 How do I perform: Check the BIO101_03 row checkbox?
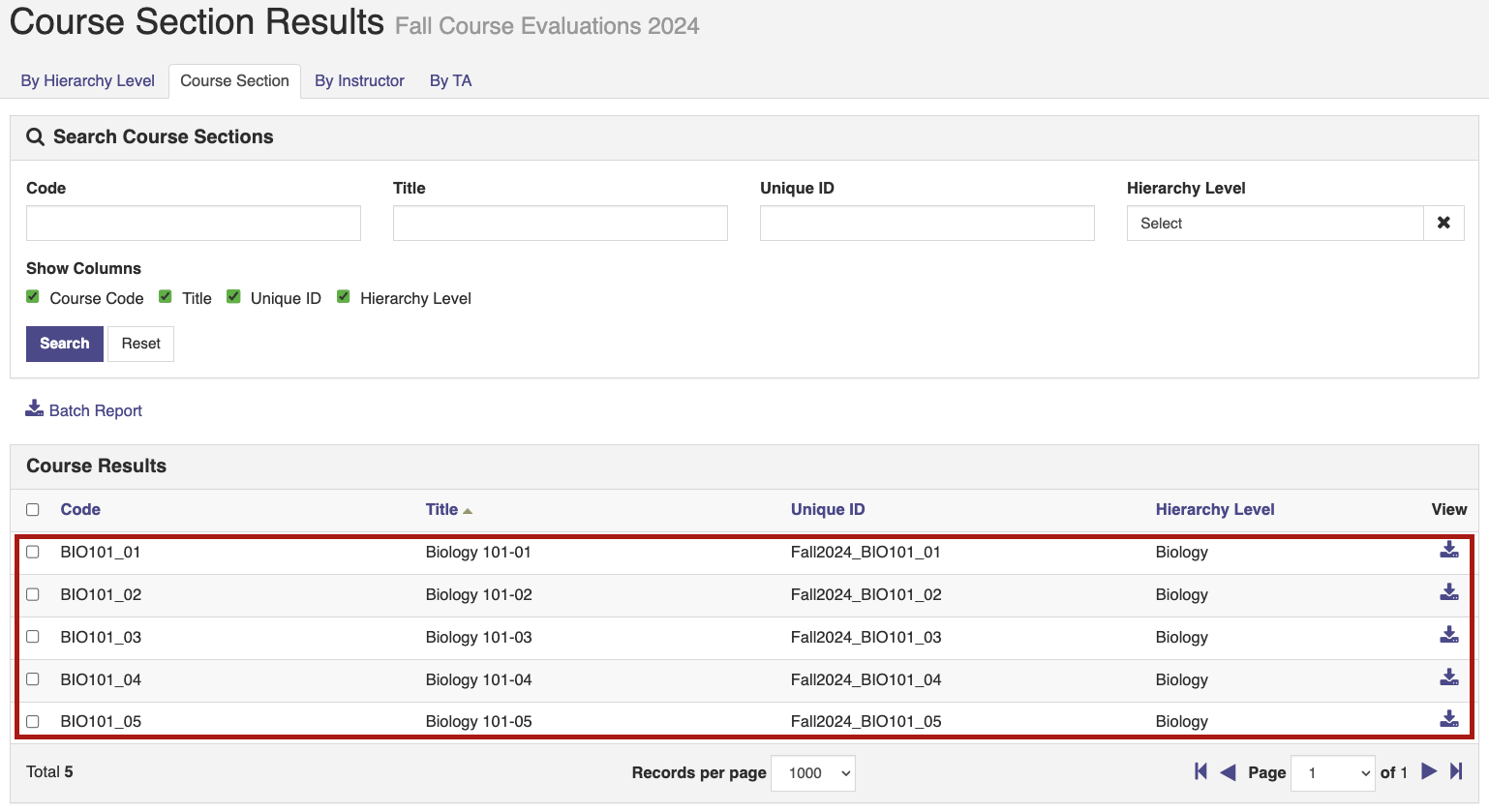coord(33,637)
